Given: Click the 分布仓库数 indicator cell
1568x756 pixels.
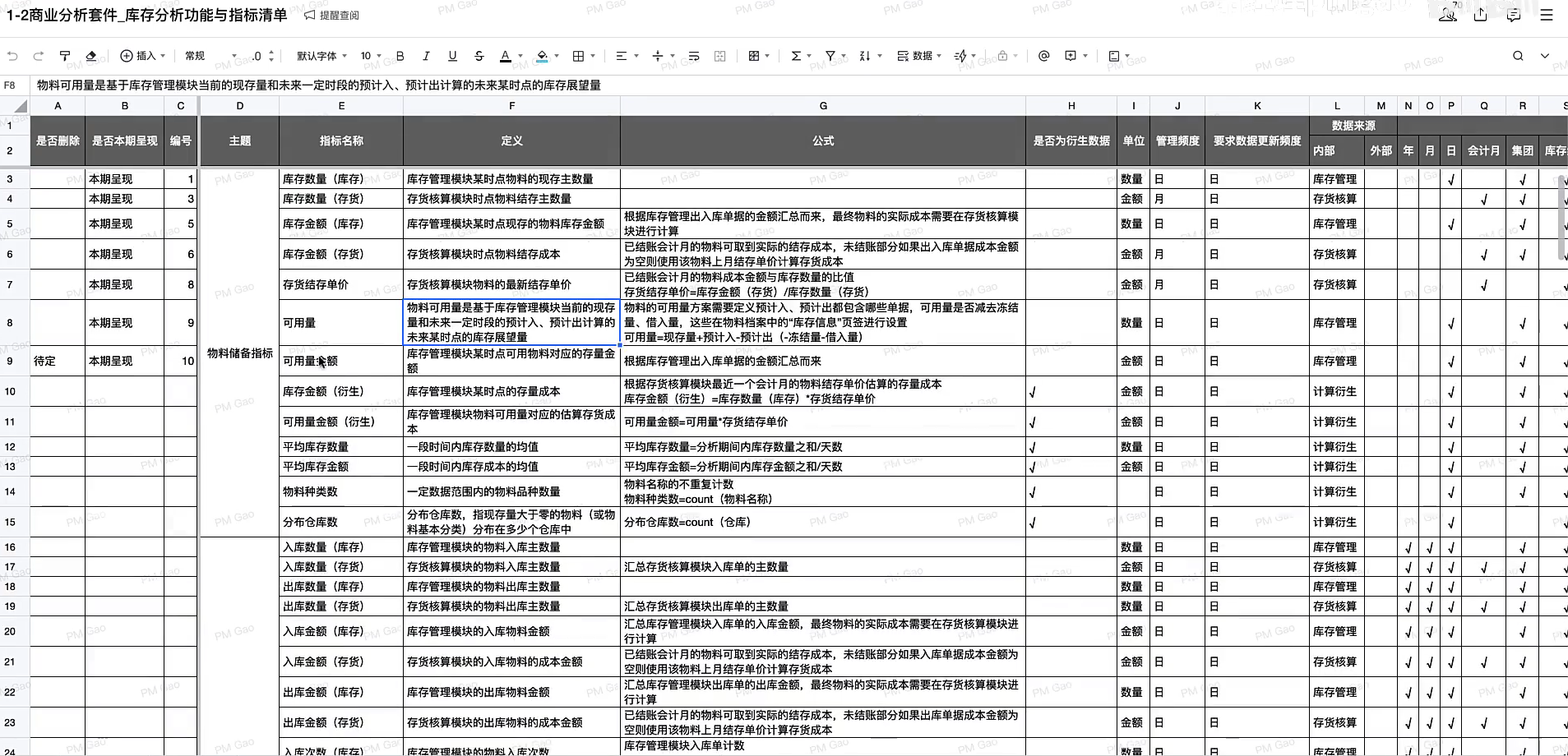Looking at the screenshot, I should tap(341, 522).
